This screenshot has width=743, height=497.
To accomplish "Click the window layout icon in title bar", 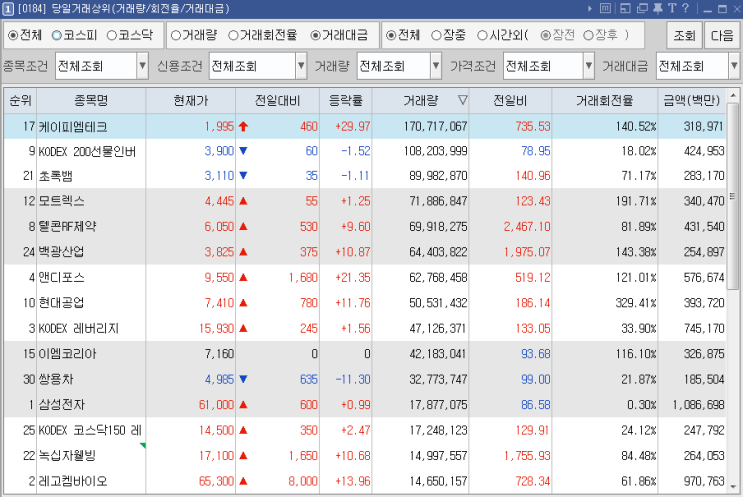I will (625, 8).
